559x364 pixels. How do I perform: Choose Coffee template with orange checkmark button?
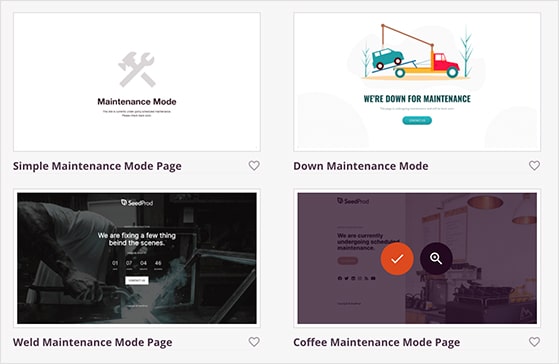point(397,258)
